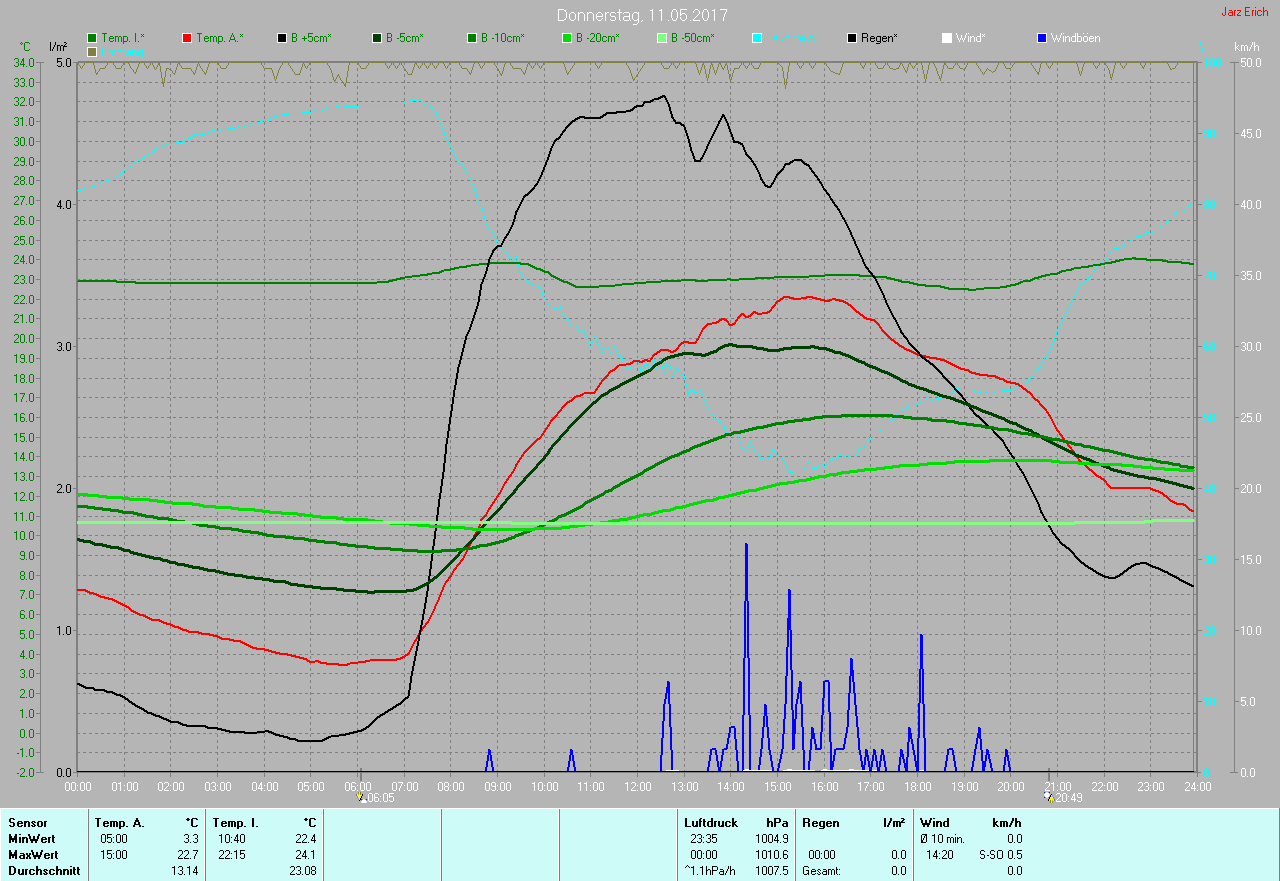Click the Luftdruck column header
The height and width of the screenshot is (881, 1280).
[x=711, y=822]
